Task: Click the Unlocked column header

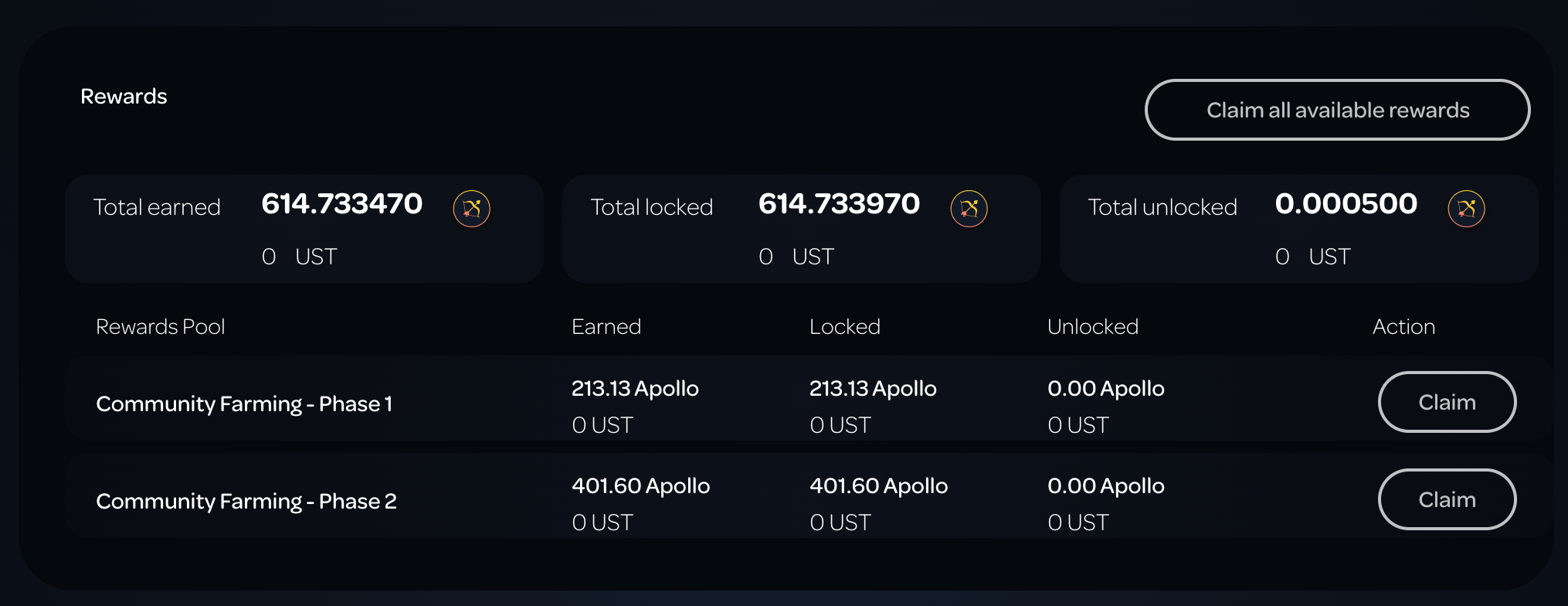Action: tap(1093, 327)
